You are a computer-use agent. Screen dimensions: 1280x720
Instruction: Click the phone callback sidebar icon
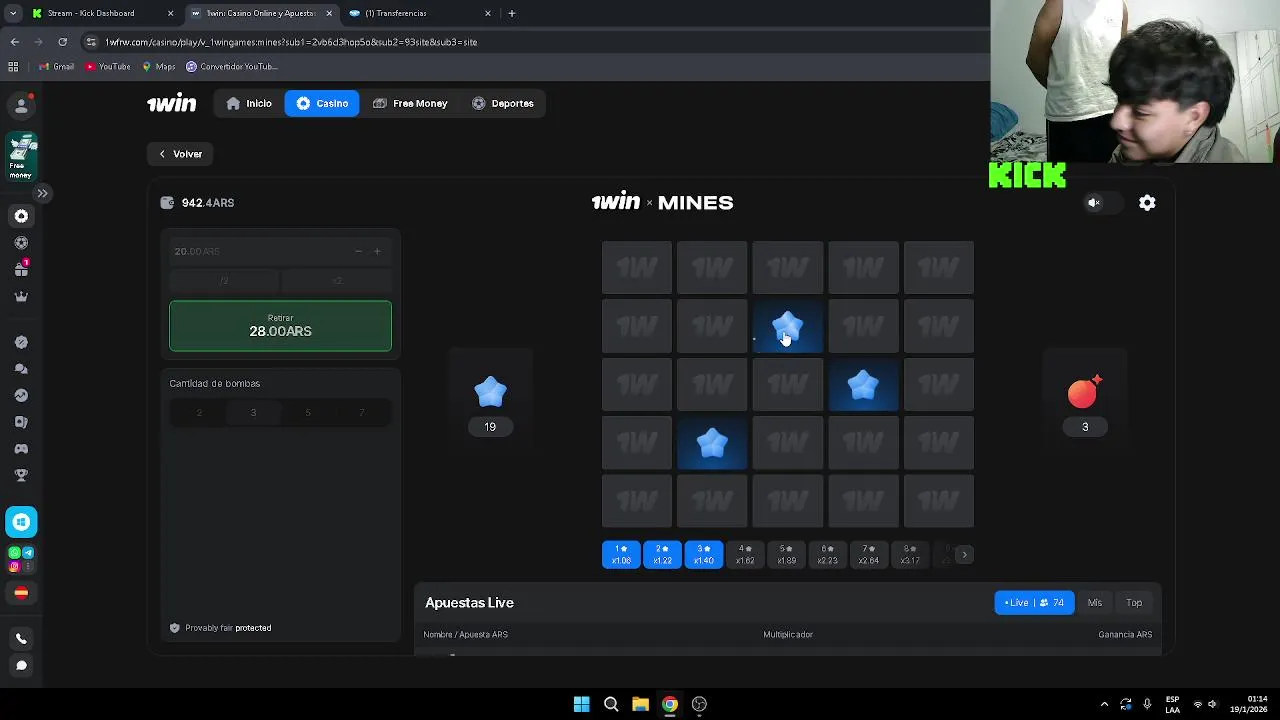coord(21,639)
